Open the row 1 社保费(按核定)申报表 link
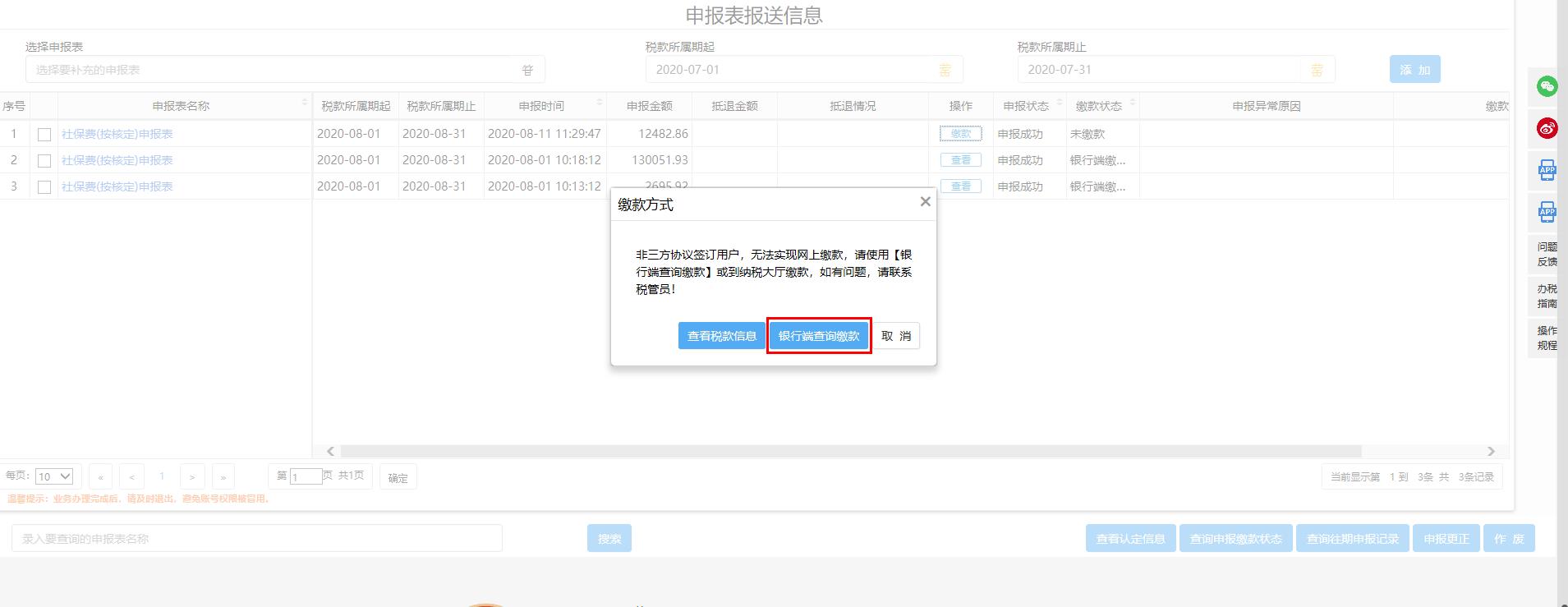This screenshot has height=607, width=1568. point(117,134)
